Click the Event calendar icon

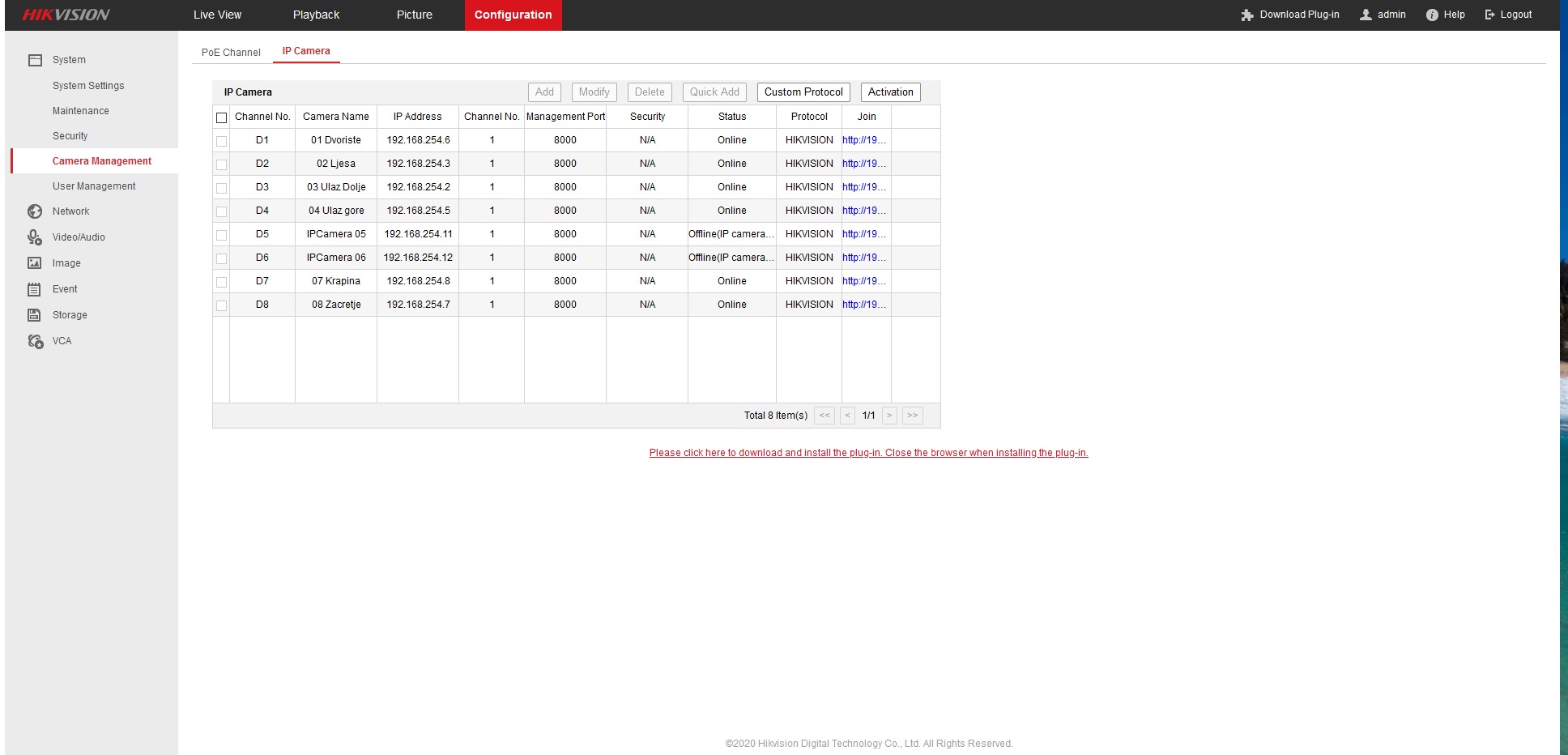35,289
